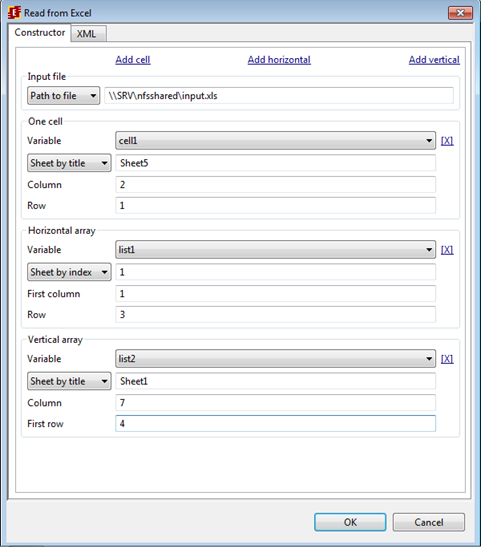
Task: Open the cell1 variable dropdown
Action: 275,141
